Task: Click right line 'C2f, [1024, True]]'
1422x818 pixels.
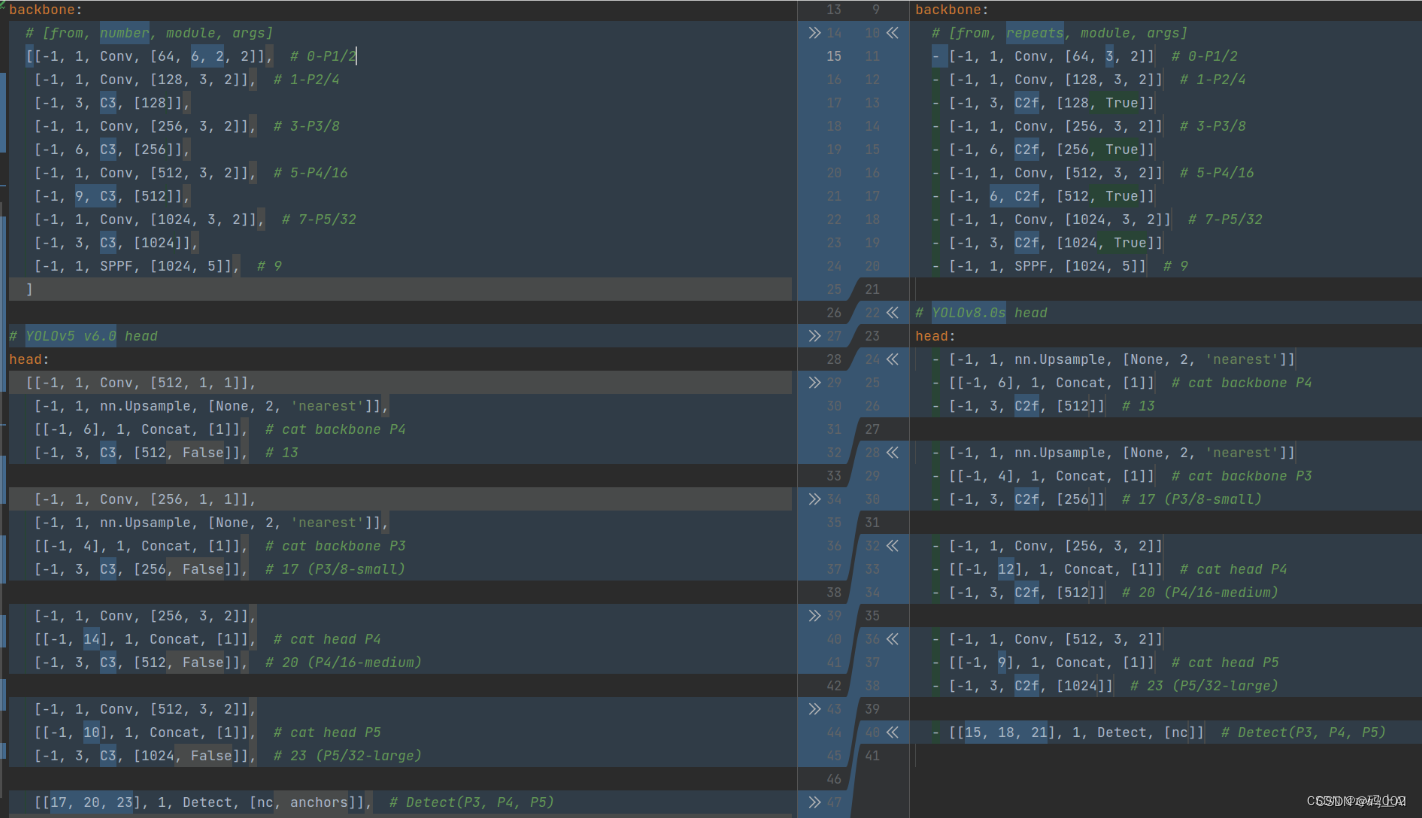Action: pos(1048,243)
